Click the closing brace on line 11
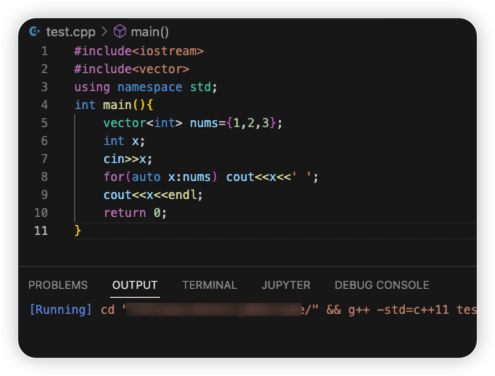The height and width of the screenshot is (376, 495). pyautogui.click(x=78, y=231)
